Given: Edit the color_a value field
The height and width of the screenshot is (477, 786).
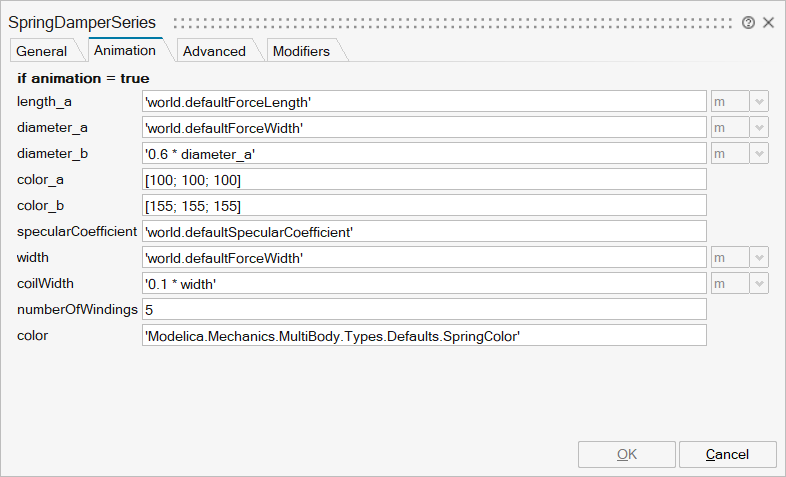Looking at the screenshot, I should coord(425,179).
